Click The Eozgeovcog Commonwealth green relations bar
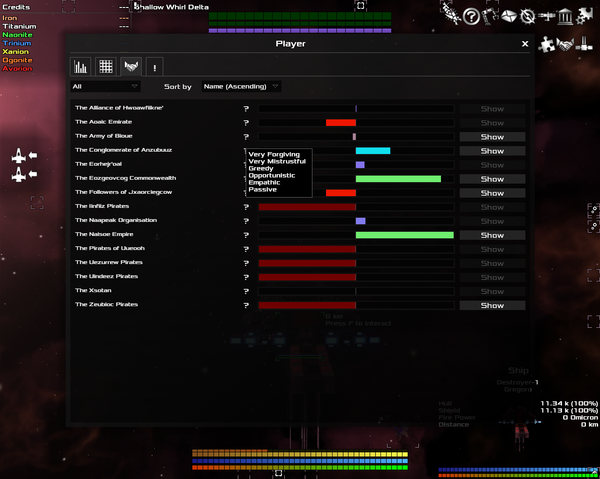 coord(398,179)
